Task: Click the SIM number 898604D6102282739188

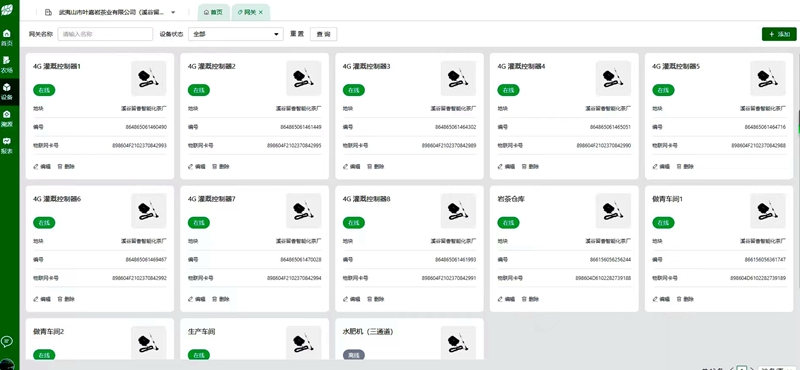Action: [x=604, y=278]
